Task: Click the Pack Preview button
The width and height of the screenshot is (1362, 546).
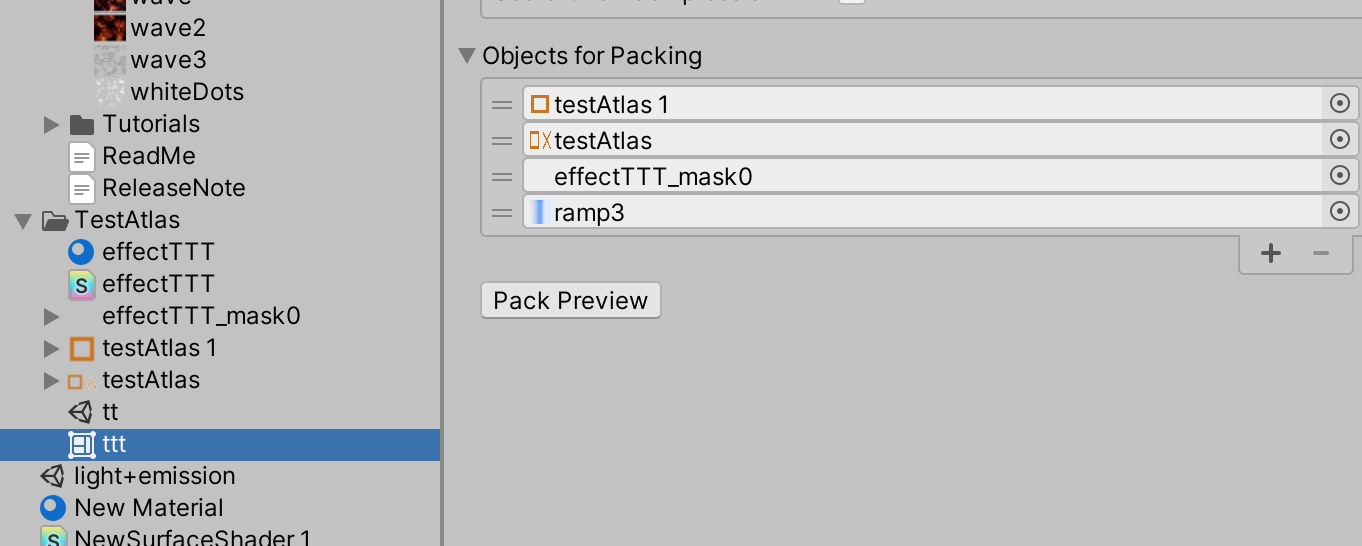Action: pyautogui.click(x=571, y=301)
